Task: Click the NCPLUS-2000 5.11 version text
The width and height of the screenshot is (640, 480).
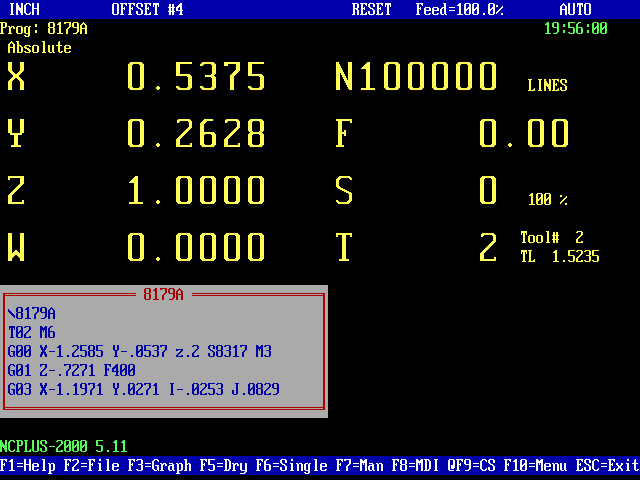Action: point(64,446)
